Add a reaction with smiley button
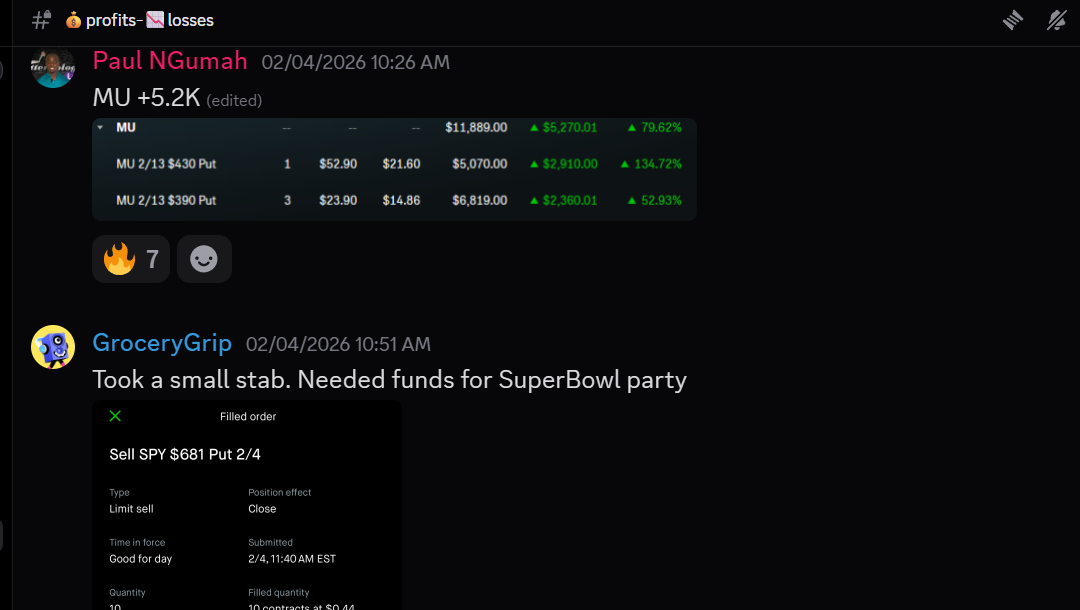1080x610 pixels. pyautogui.click(x=204, y=259)
